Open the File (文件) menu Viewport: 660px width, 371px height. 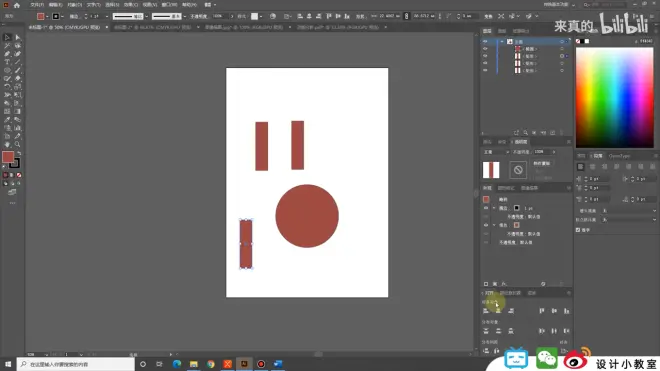pos(37,5)
